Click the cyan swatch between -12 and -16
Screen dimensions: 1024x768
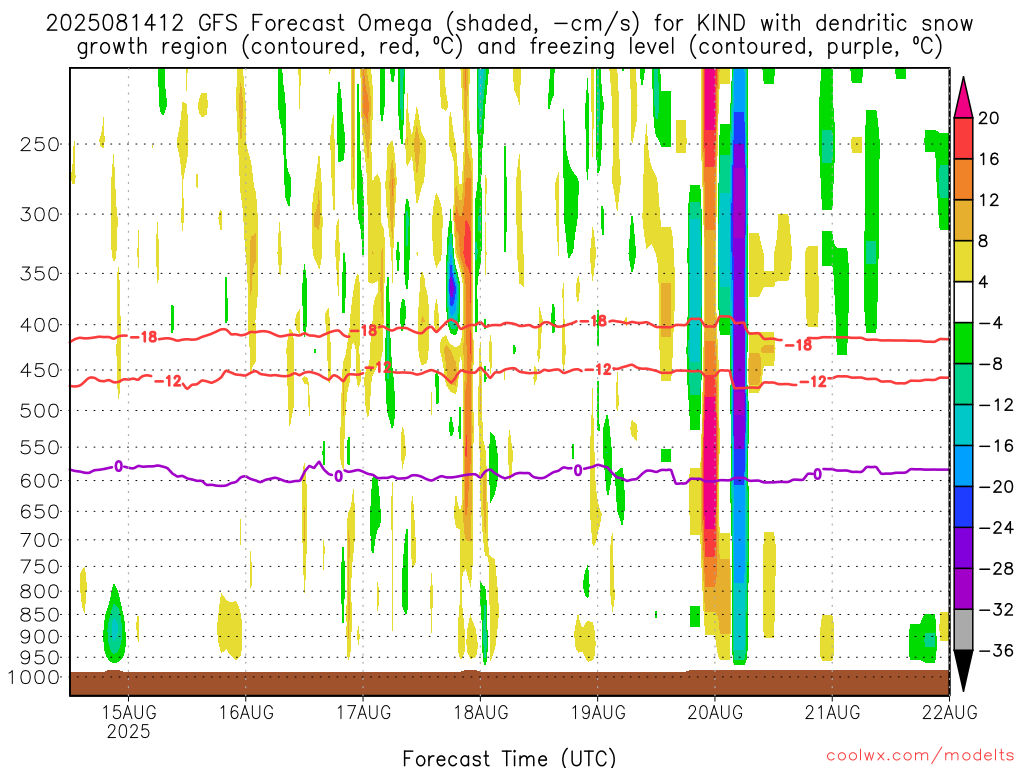pyautogui.click(x=963, y=425)
